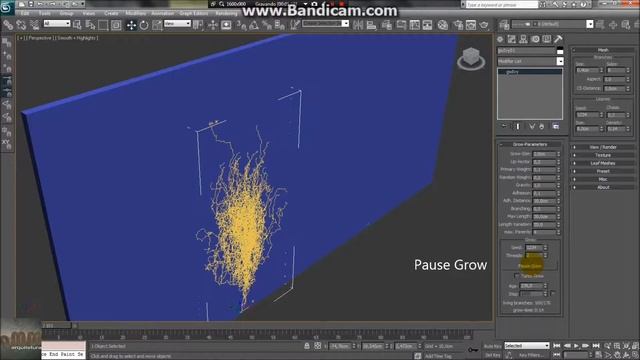Image resolution: width=640 pixels, height=360 pixels.
Task: Switch to the Display tab in command panel
Action: [547, 39]
